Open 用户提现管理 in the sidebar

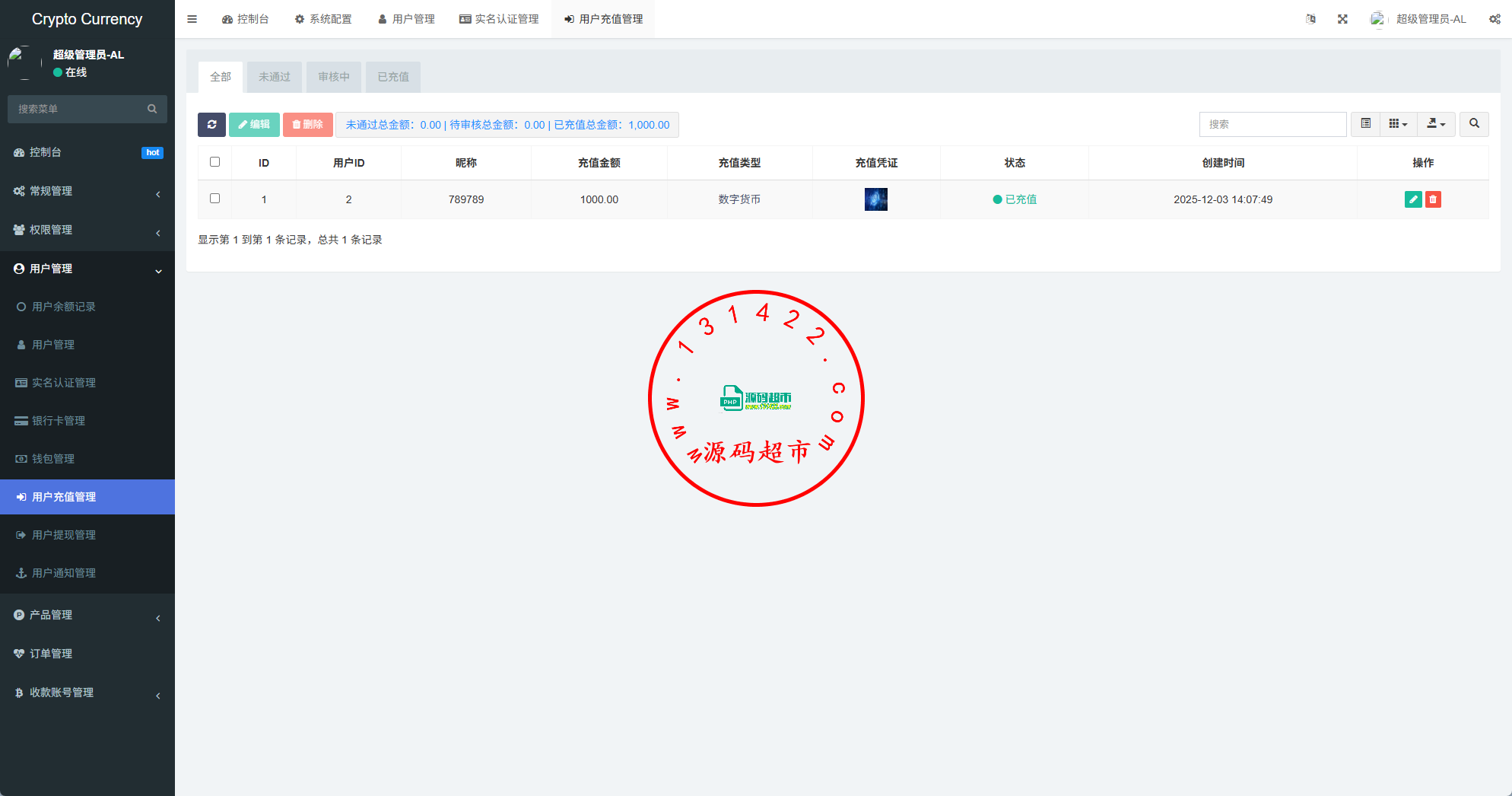pos(64,535)
